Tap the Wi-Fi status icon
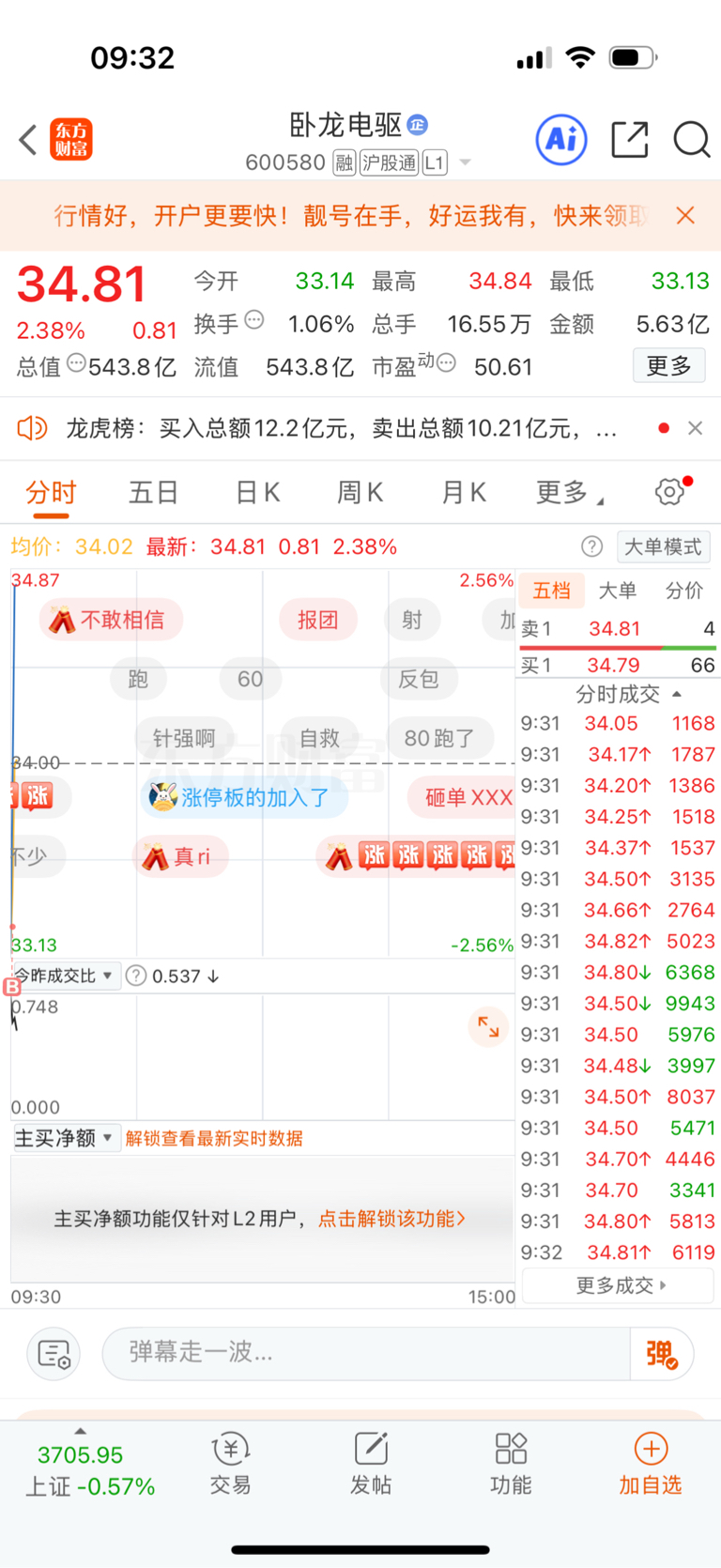The width and height of the screenshot is (721, 1568). (x=581, y=57)
